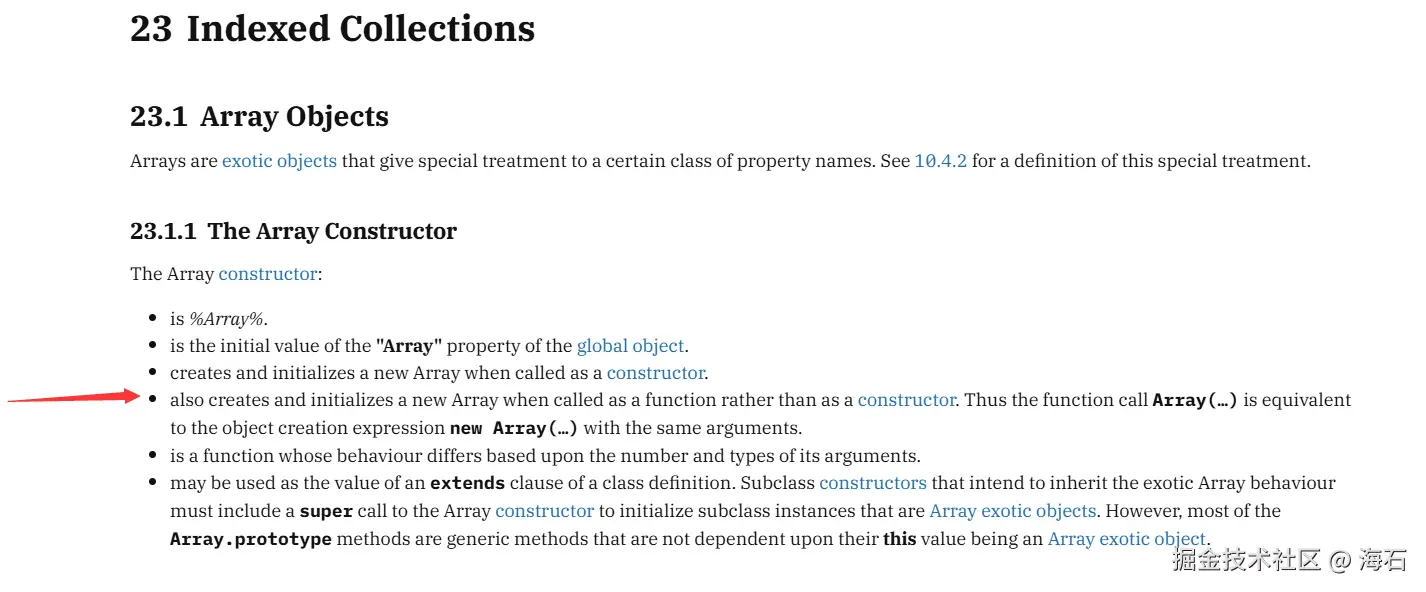The width and height of the screenshot is (1426, 592).
Task: Open the "exotic objects" link
Action: tap(279, 161)
